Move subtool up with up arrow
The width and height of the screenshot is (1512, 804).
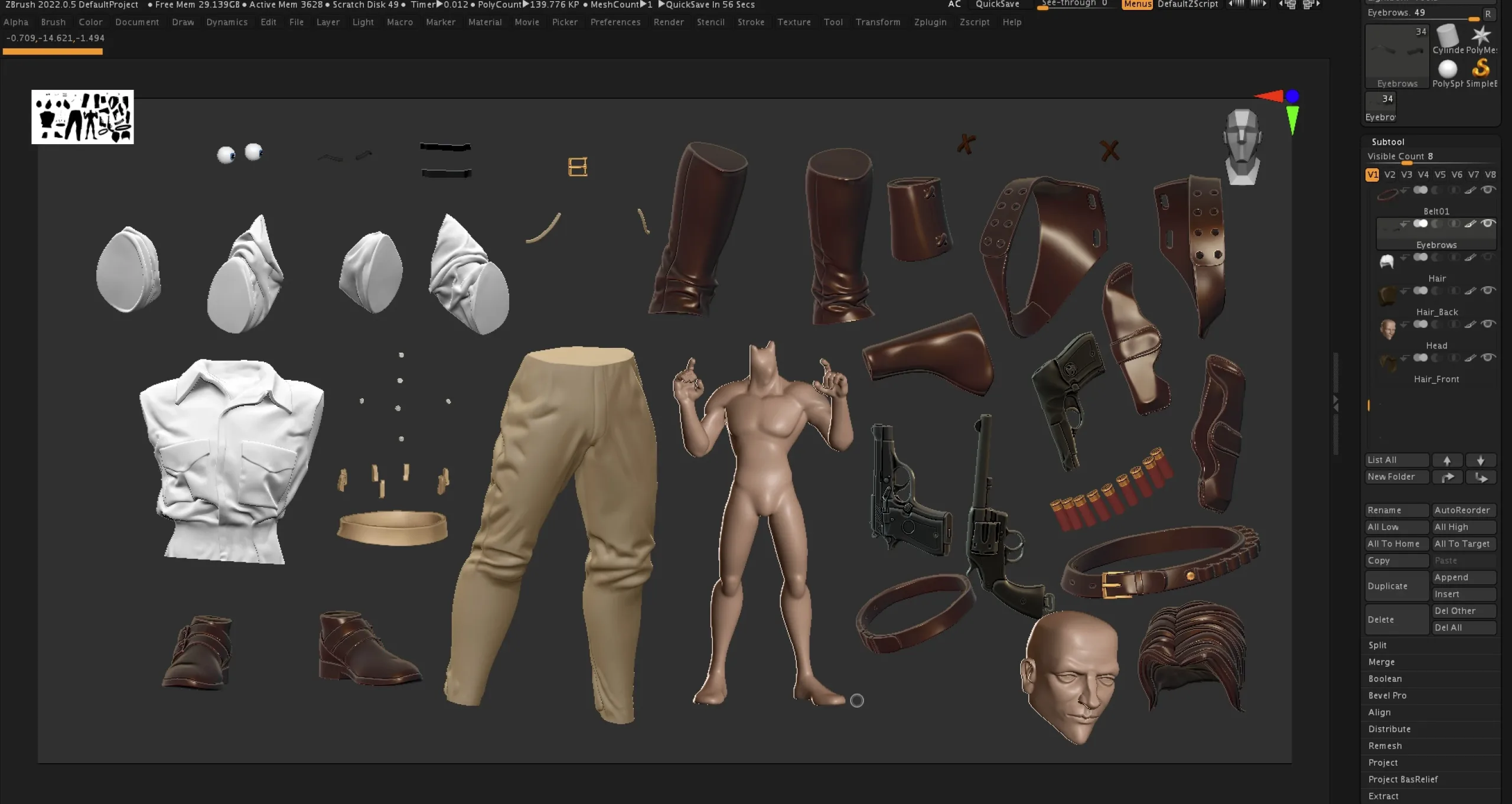click(1447, 460)
